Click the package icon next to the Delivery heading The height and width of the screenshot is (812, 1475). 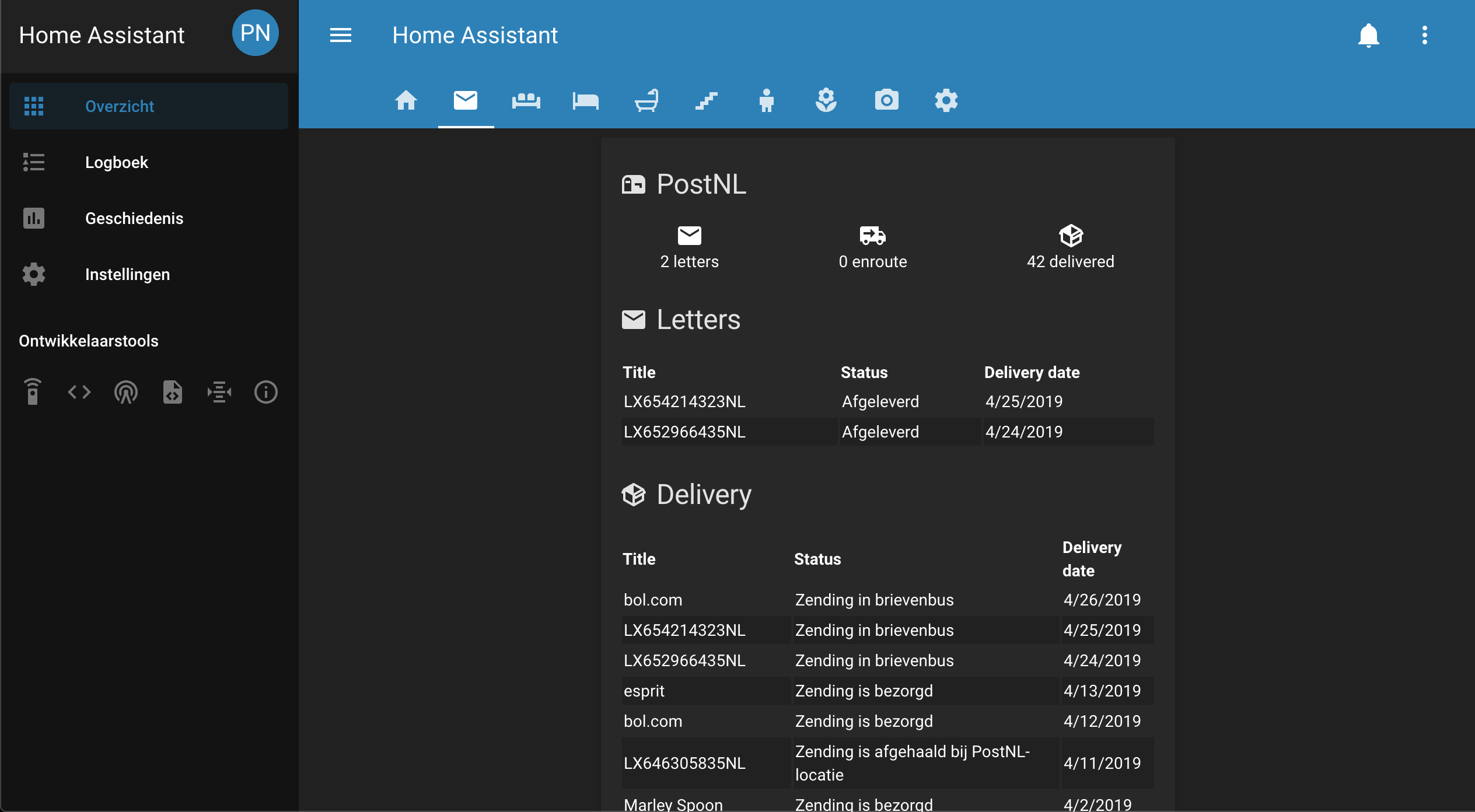pyautogui.click(x=634, y=495)
